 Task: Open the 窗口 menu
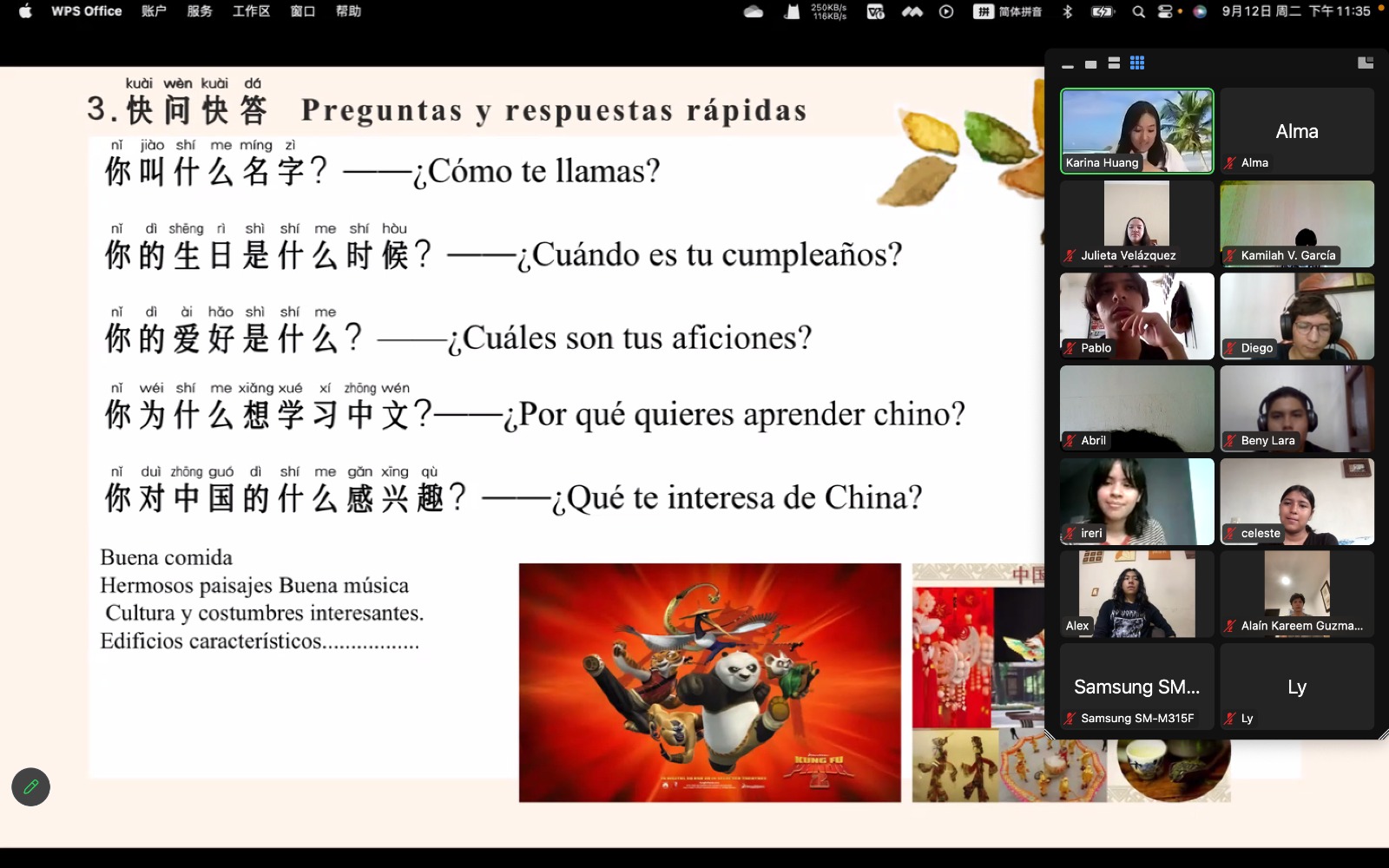click(x=302, y=12)
